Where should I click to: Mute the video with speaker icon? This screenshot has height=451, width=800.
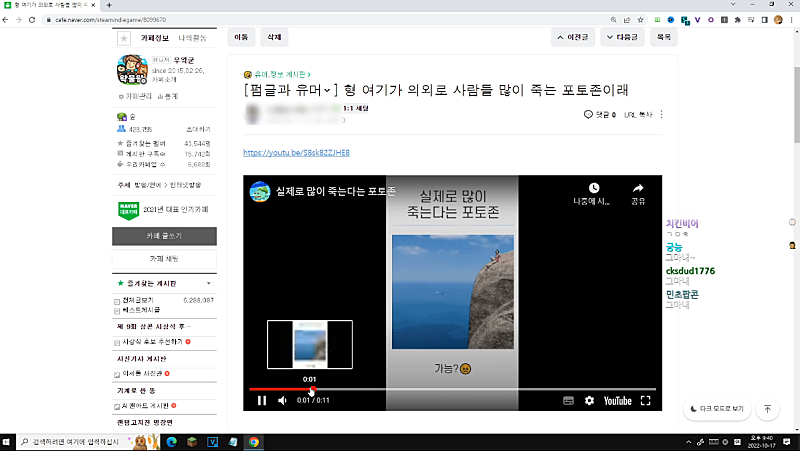(x=282, y=401)
